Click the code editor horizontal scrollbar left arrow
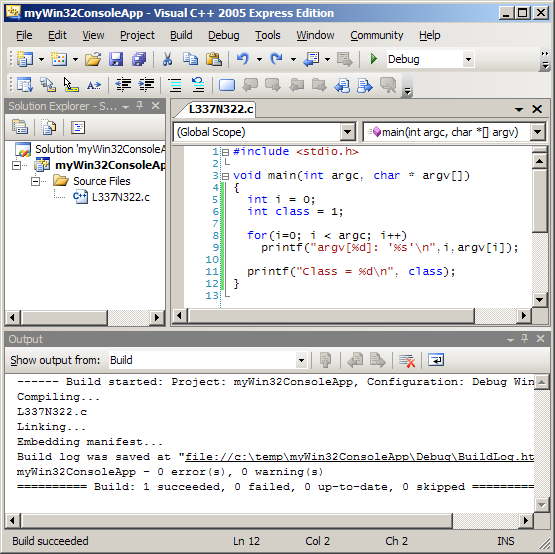Screen dimensions: 555x554 pyautogui.click(x=179, y=315)
